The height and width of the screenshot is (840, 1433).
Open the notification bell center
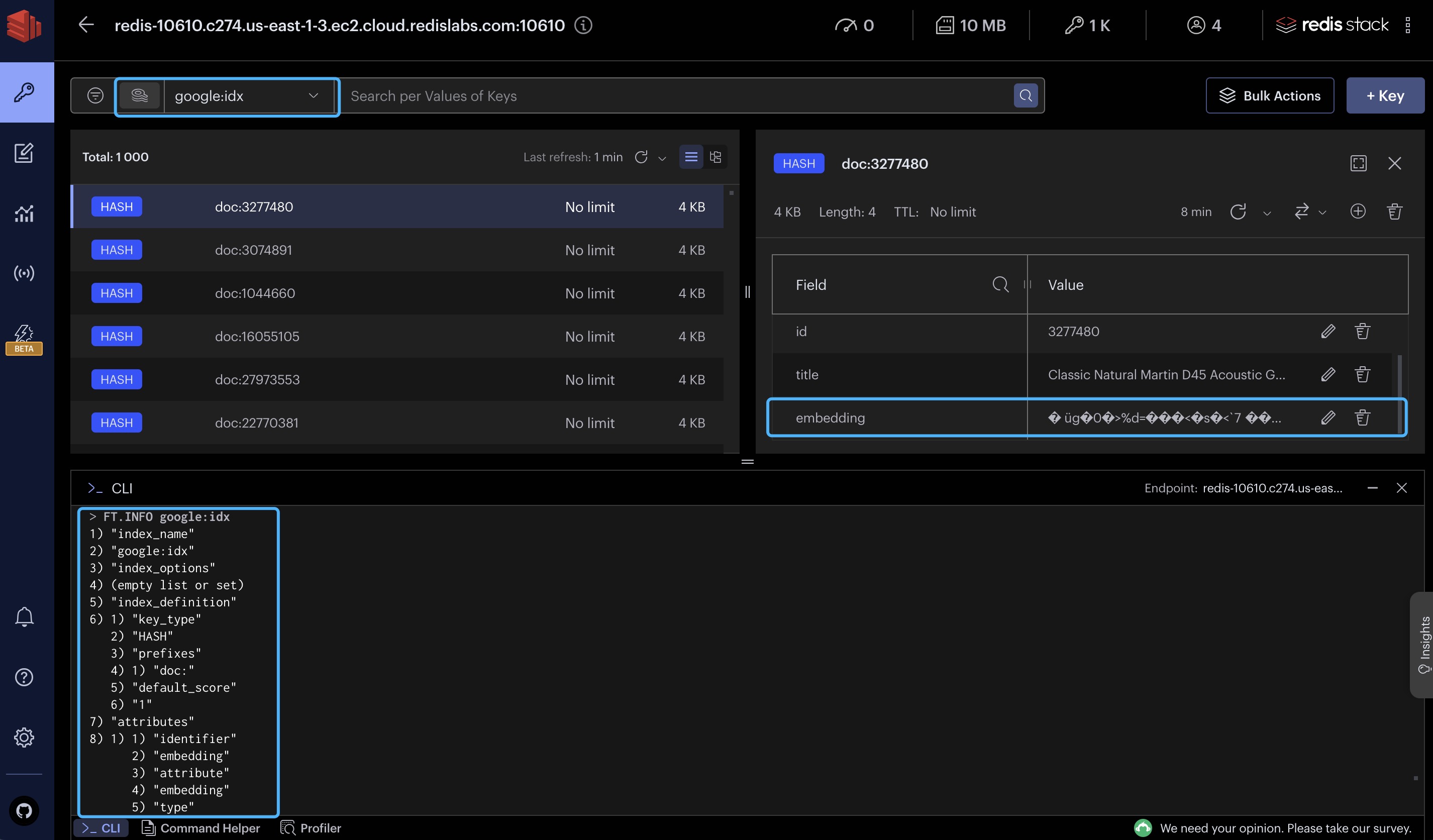[x=24, y=616]
